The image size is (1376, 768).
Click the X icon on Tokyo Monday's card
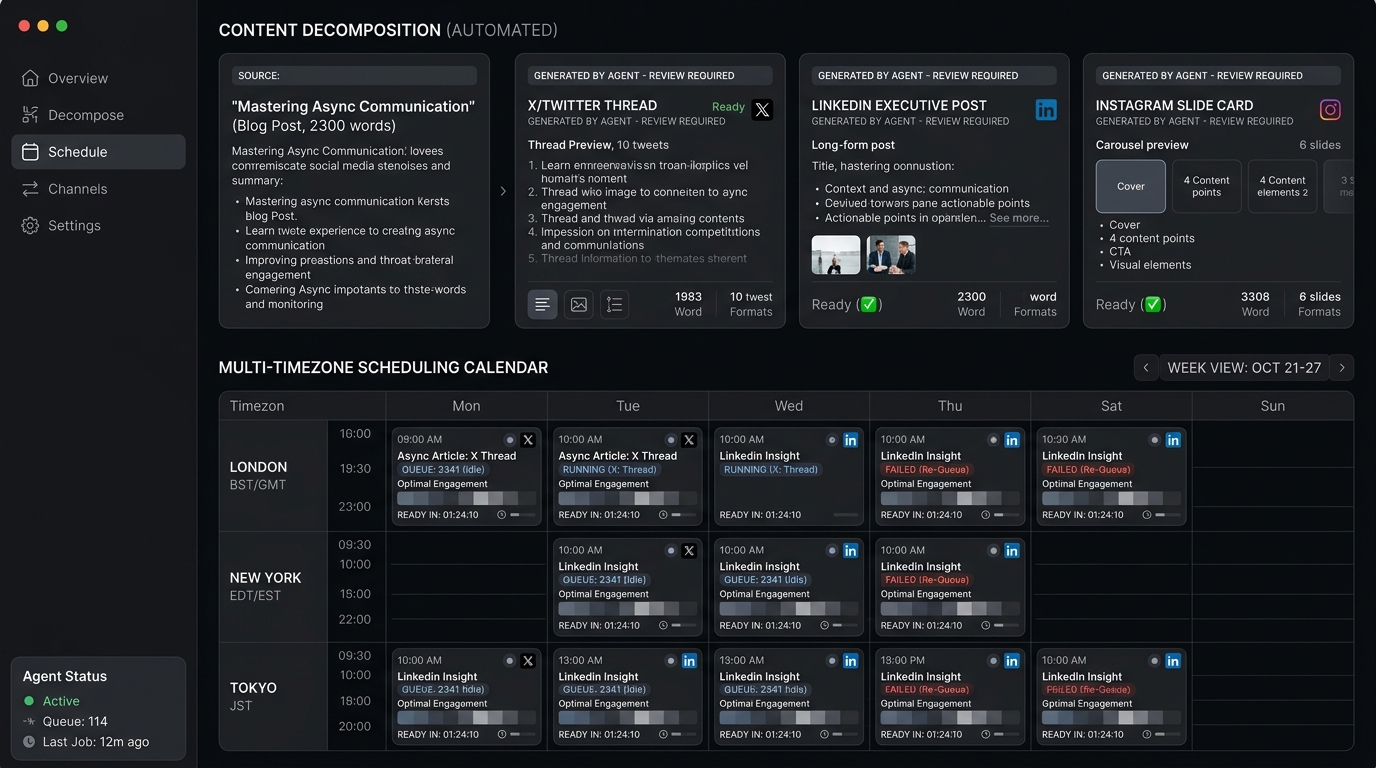pyautogui.click(x=528, y=660)
